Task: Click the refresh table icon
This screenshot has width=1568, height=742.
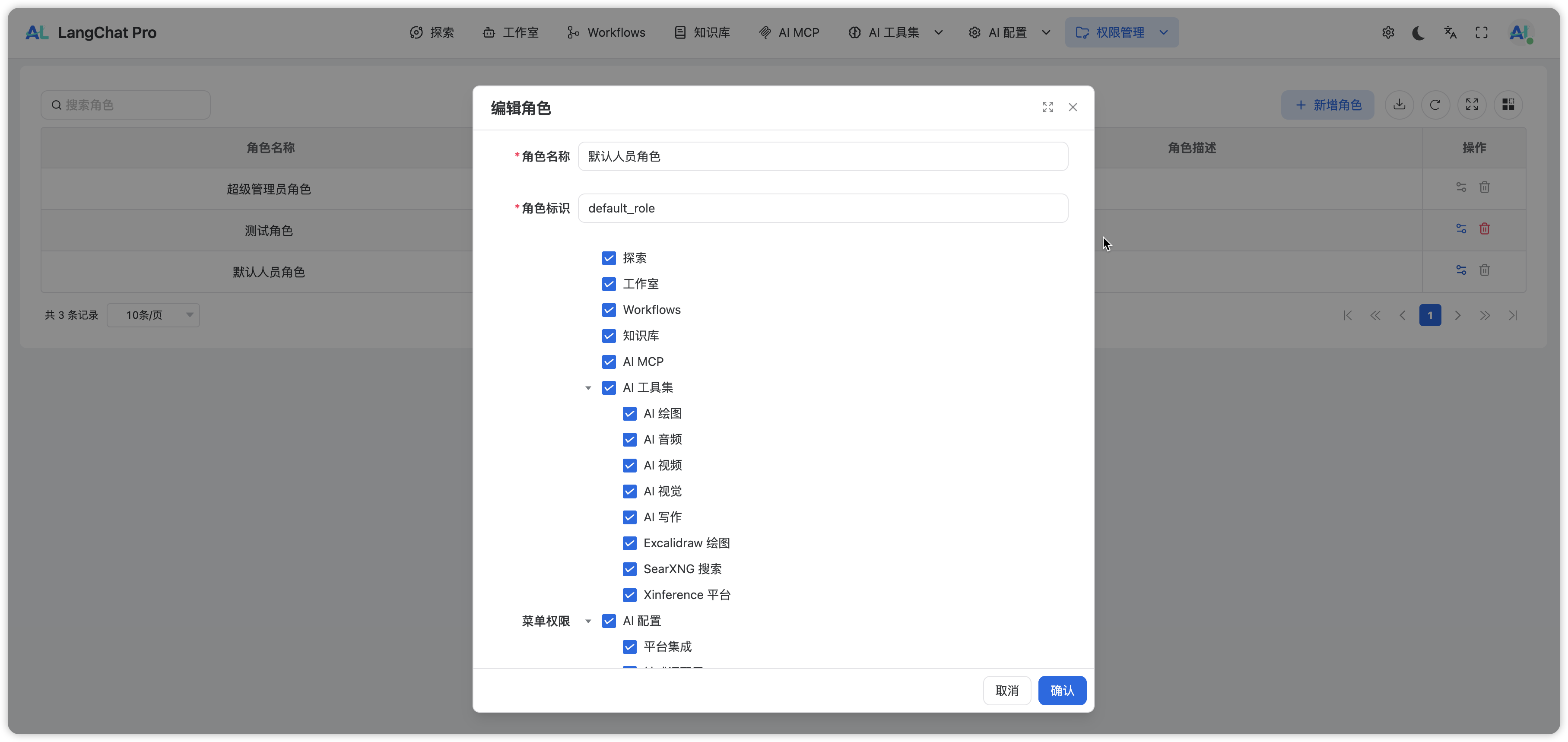Action: pyautogui.click(x=1435, y=105)
